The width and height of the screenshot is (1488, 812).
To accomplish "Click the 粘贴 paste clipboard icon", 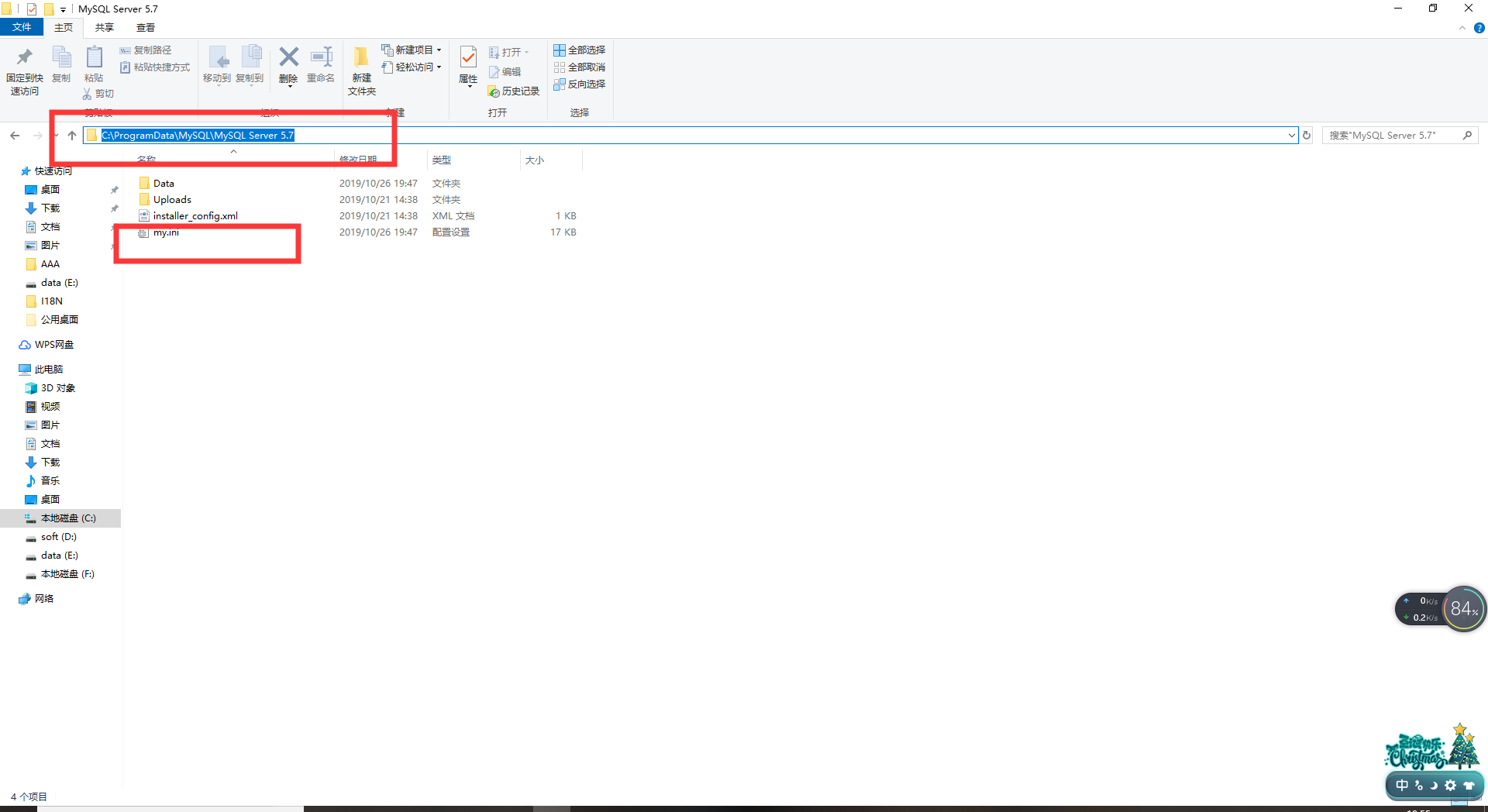I will [94, 57].
